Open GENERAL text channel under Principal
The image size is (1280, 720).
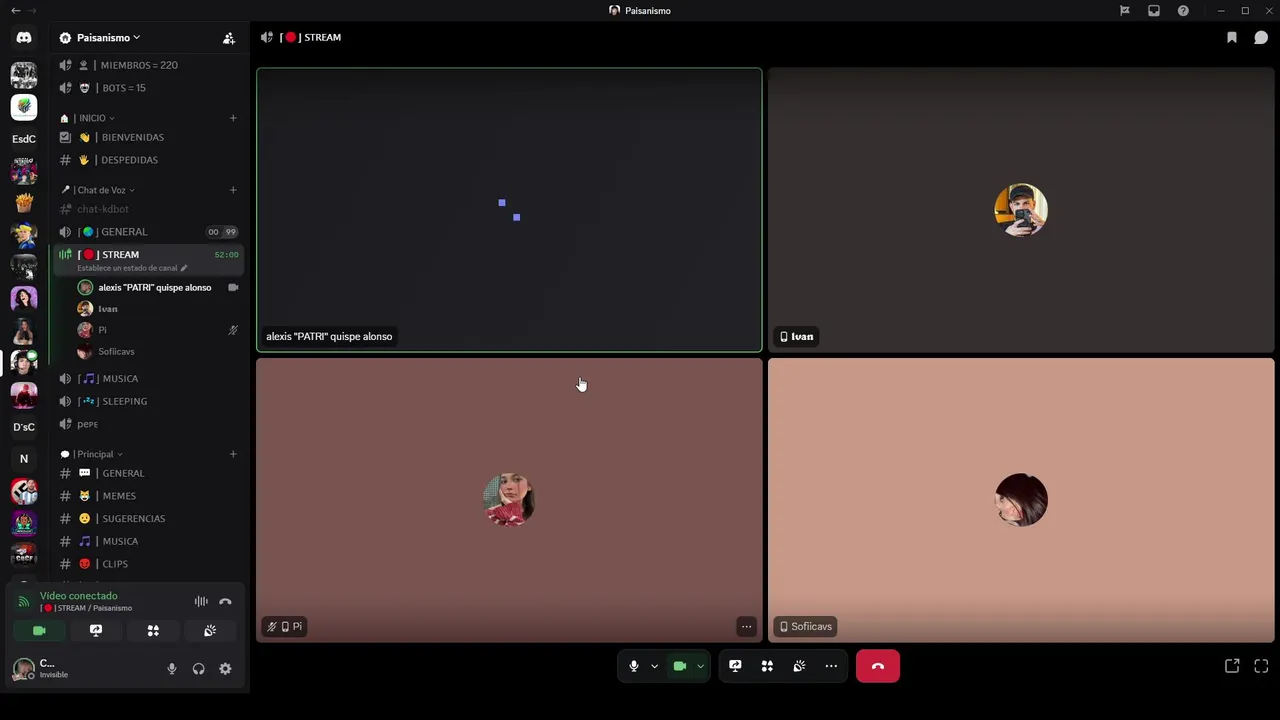coord(148,473)
